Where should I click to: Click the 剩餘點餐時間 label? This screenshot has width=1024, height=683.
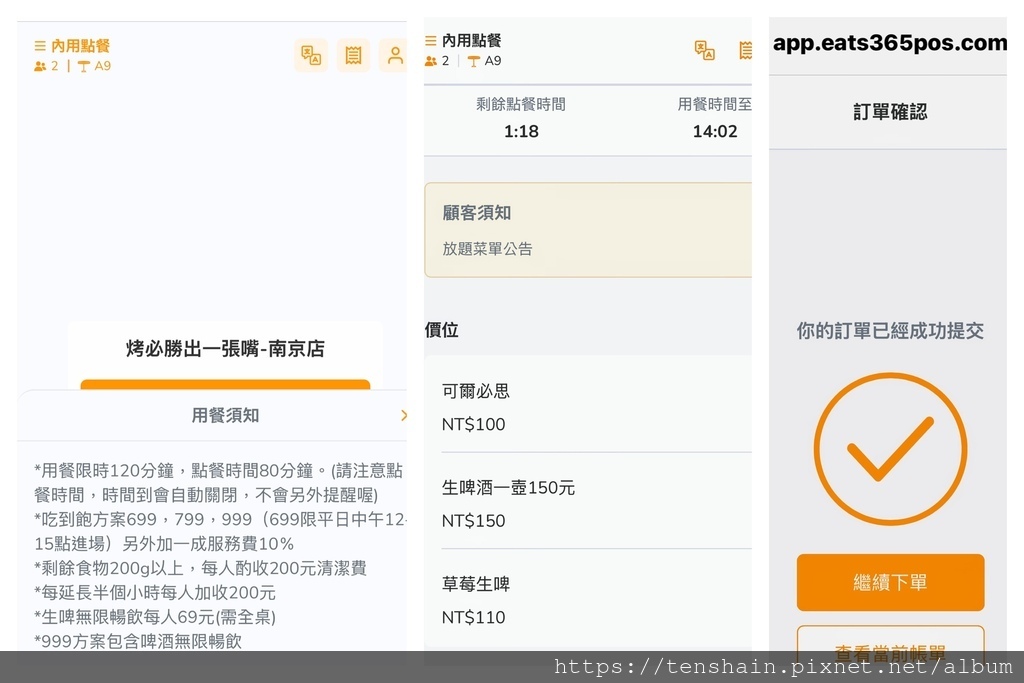tap(521, 104)
